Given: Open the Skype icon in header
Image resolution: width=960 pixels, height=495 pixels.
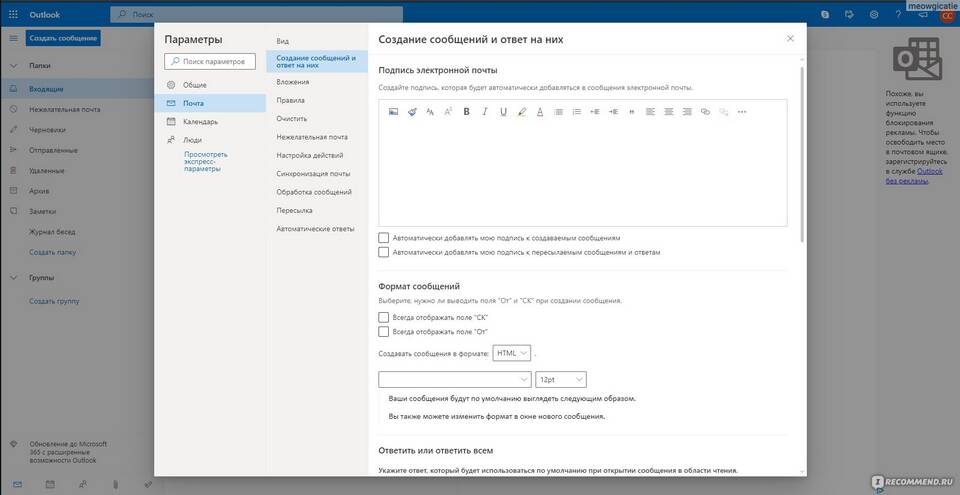Looking at the screenshot, I should tap(825, 15).
